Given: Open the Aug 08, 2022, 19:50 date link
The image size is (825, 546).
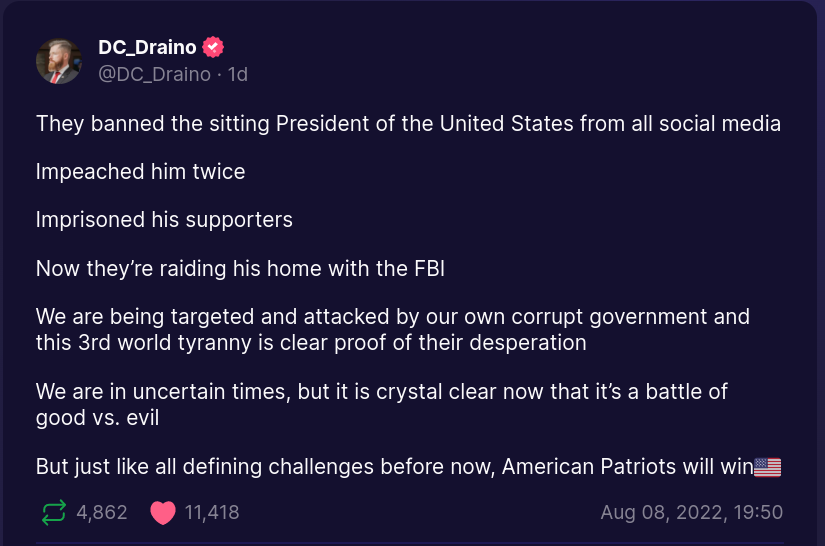Looking at the screenshot, I should [691, 513].
